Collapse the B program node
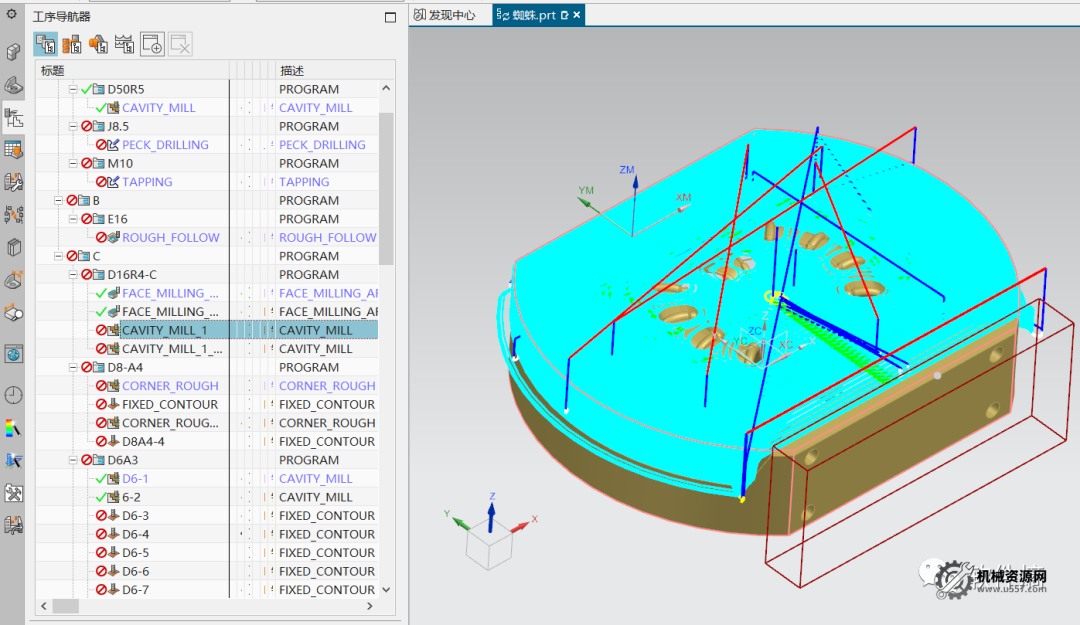 (58, 201)
